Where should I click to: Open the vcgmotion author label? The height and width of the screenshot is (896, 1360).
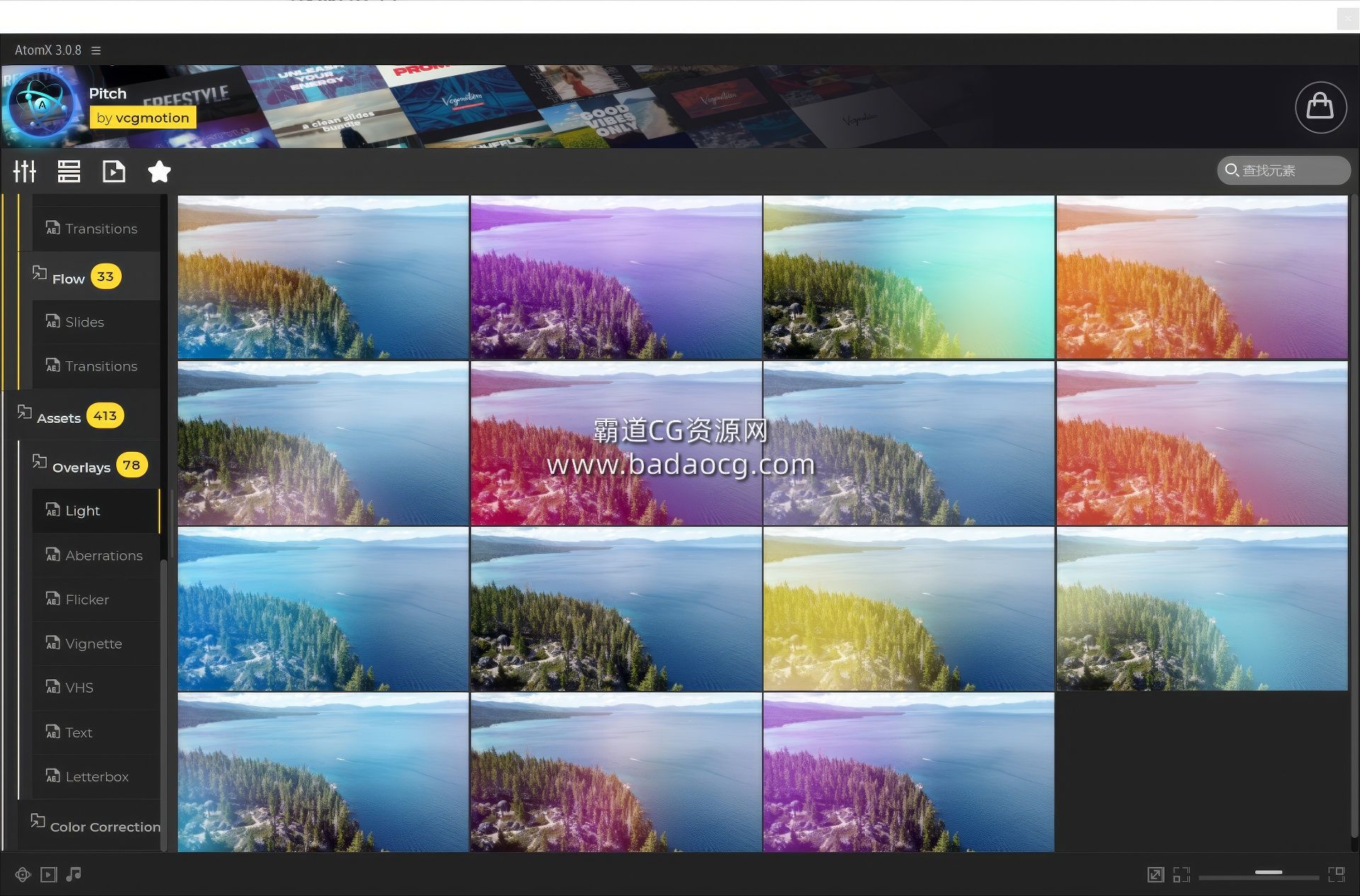pyautogui.click(x=143, y=118)
